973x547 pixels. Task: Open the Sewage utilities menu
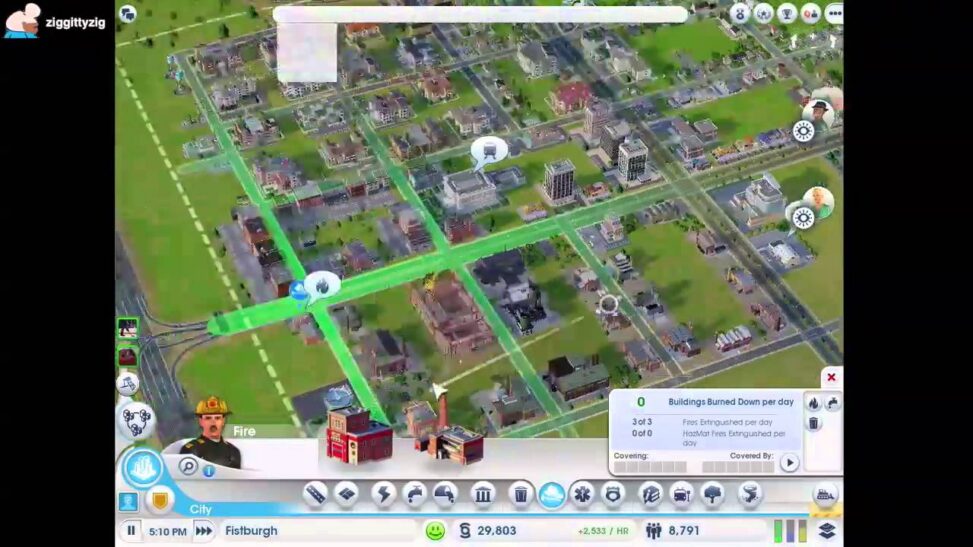click(x=445, y=494)
